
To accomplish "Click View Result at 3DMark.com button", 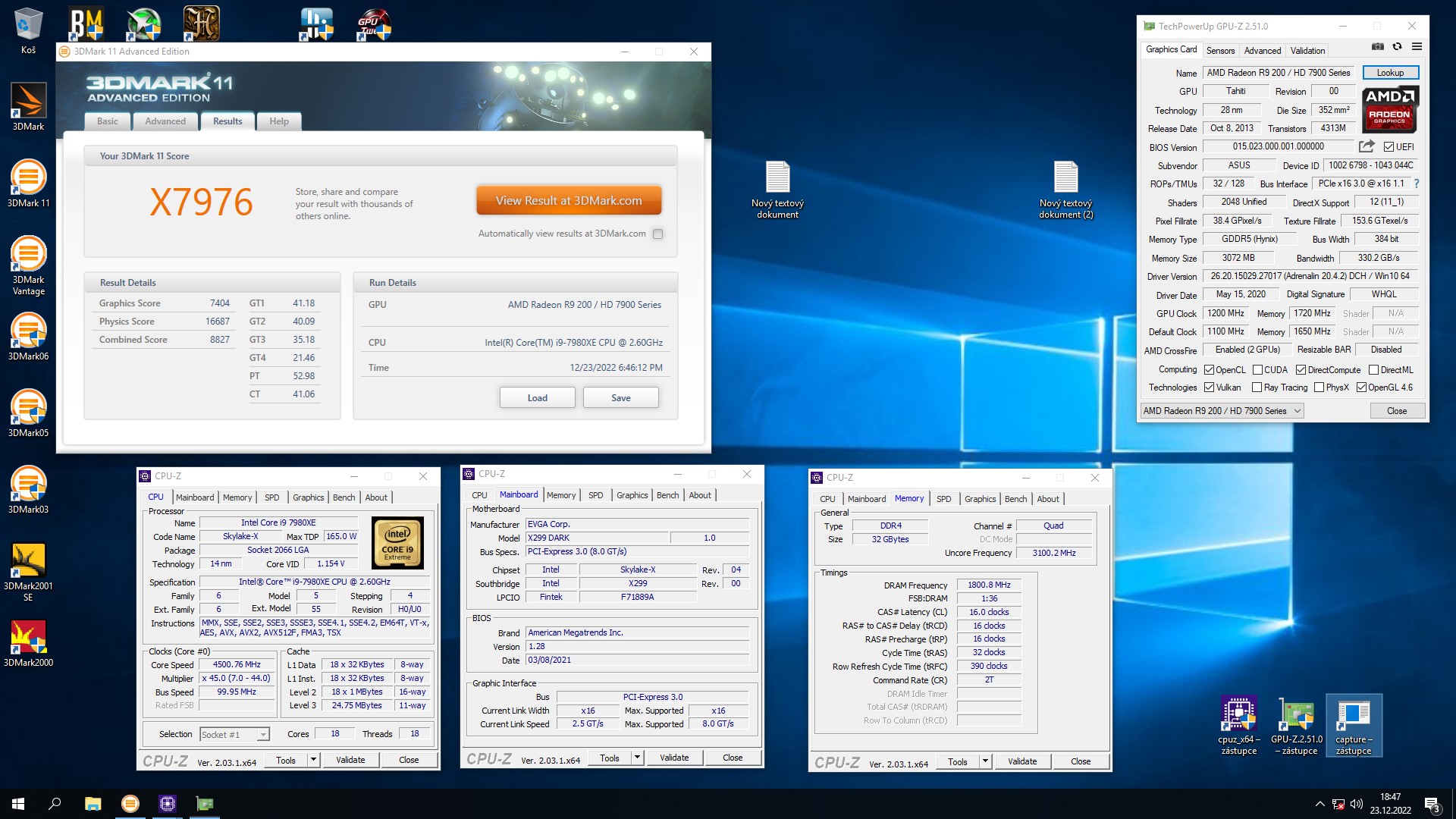I will pyautogui.click(x=569, y=201).
